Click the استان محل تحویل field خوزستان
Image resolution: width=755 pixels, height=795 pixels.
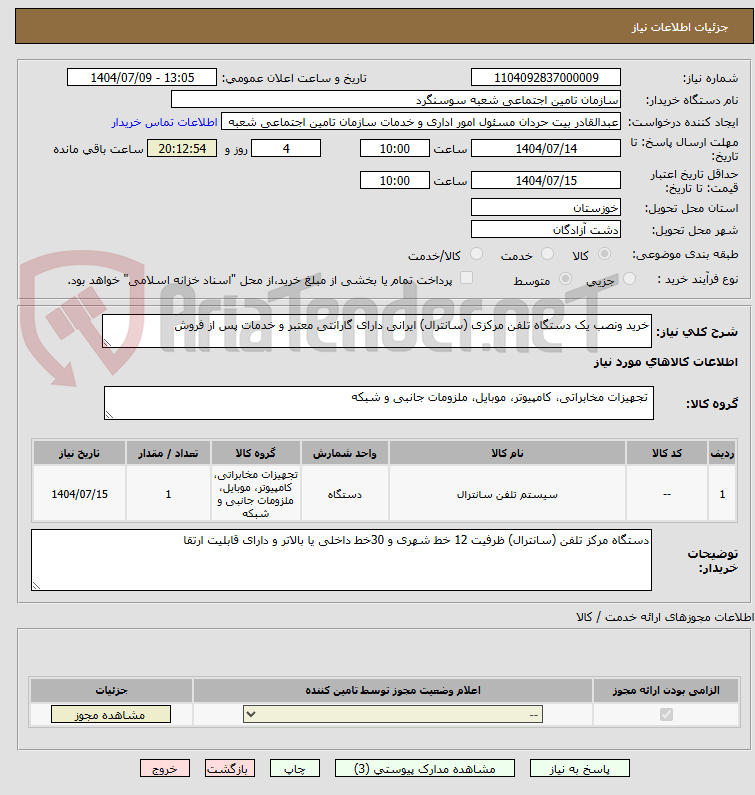[546, 207]
